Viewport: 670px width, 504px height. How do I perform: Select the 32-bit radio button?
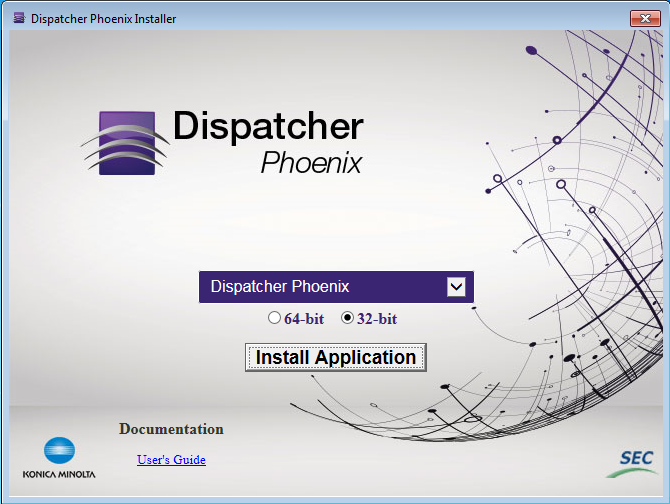(347, 318)
